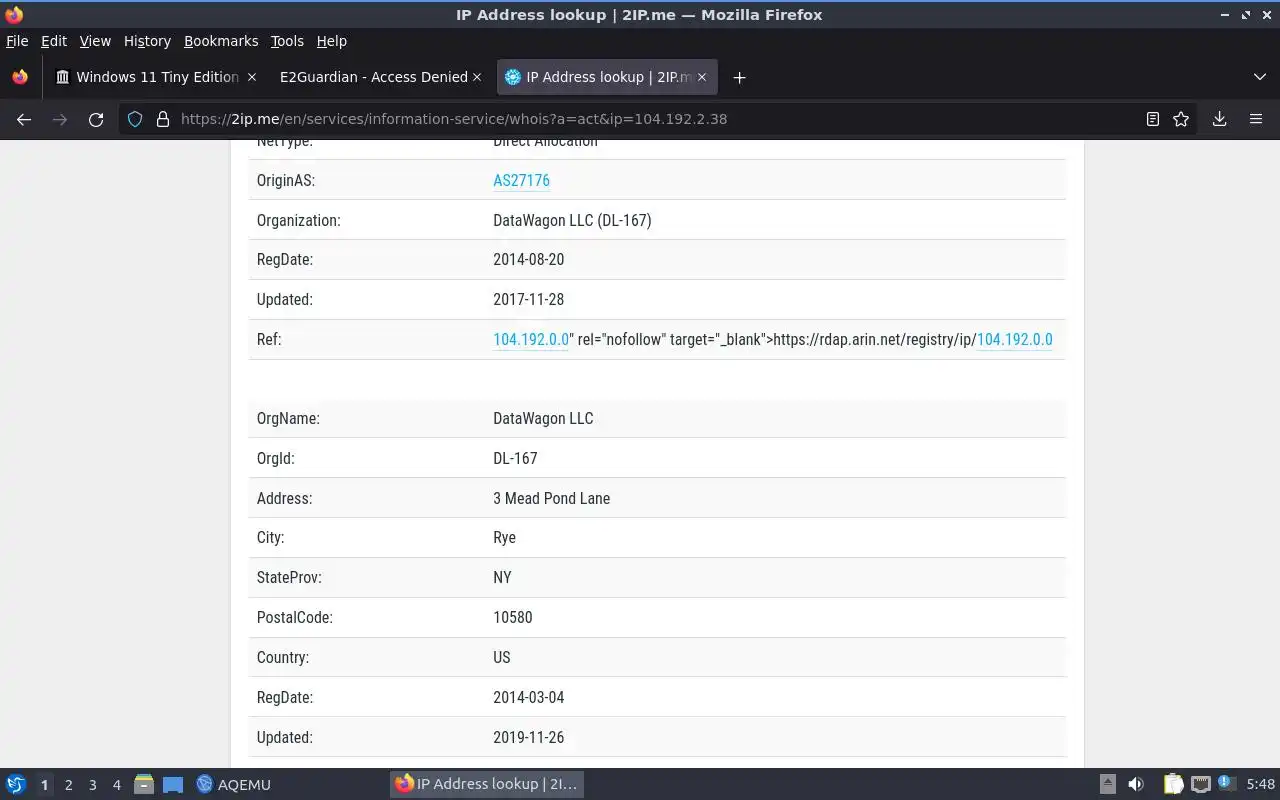Click the update notification tray icon
The width and height of the screenshot is (1280, 800).
[x=1227, y=783]
